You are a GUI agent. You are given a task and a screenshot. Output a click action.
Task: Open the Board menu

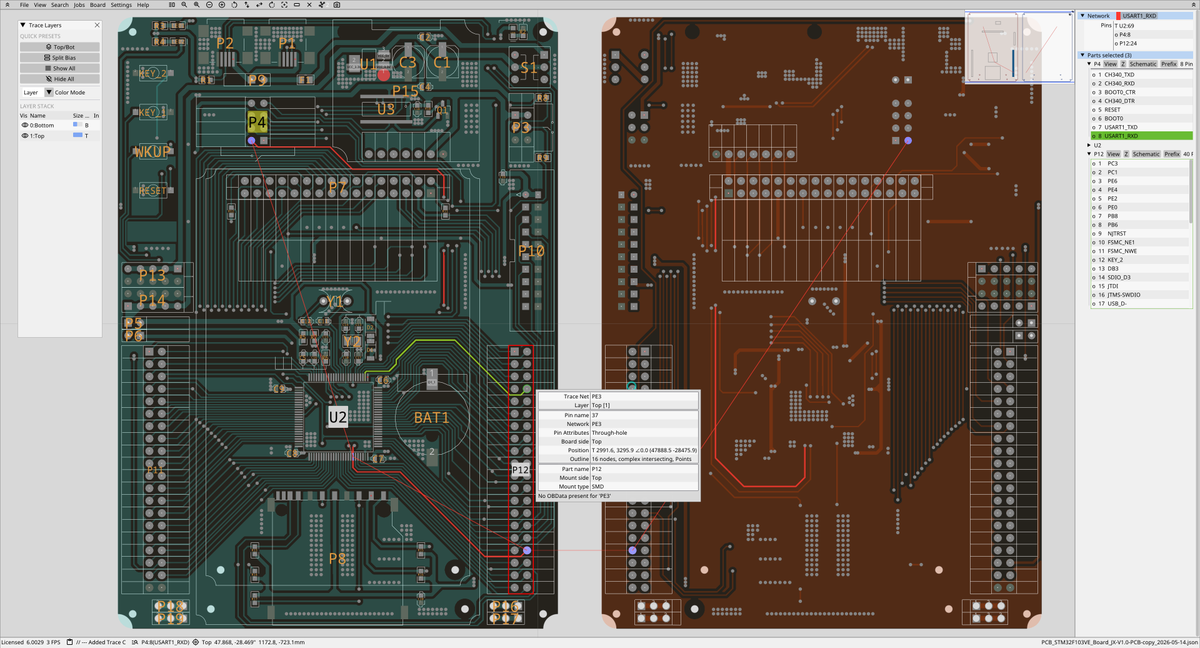(x=97, y=5)
